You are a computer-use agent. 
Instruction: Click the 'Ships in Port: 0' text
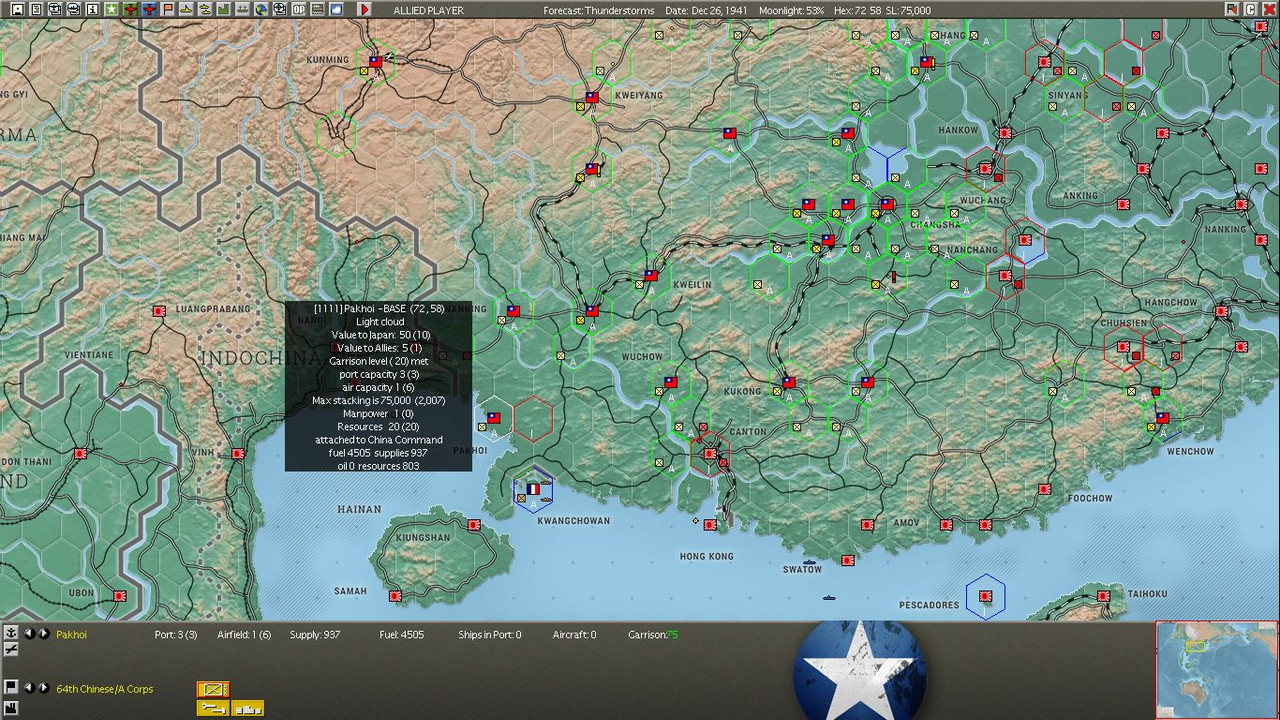[x=490, y=635]
